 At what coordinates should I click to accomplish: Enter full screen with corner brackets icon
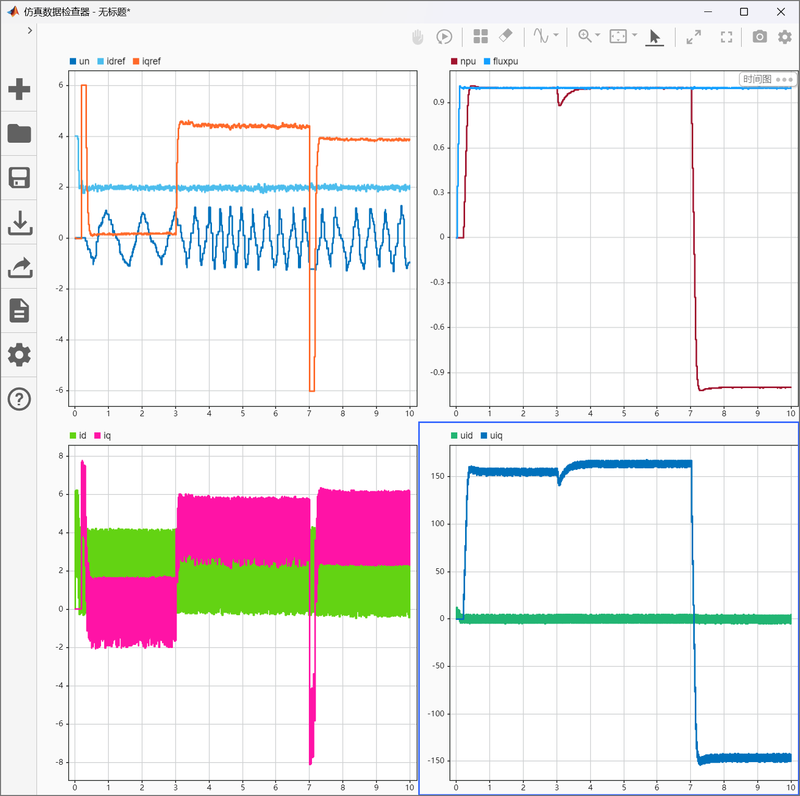click(727, 37)
